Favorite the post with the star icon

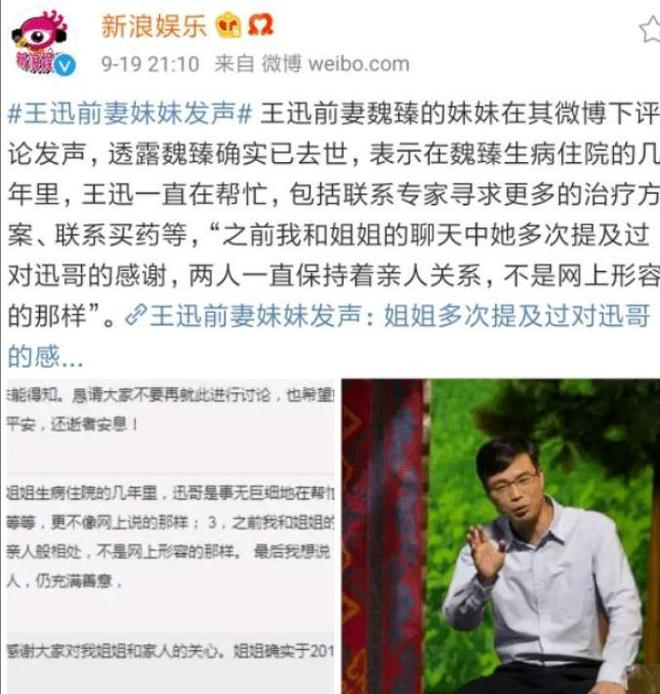(x=650, y=30)
